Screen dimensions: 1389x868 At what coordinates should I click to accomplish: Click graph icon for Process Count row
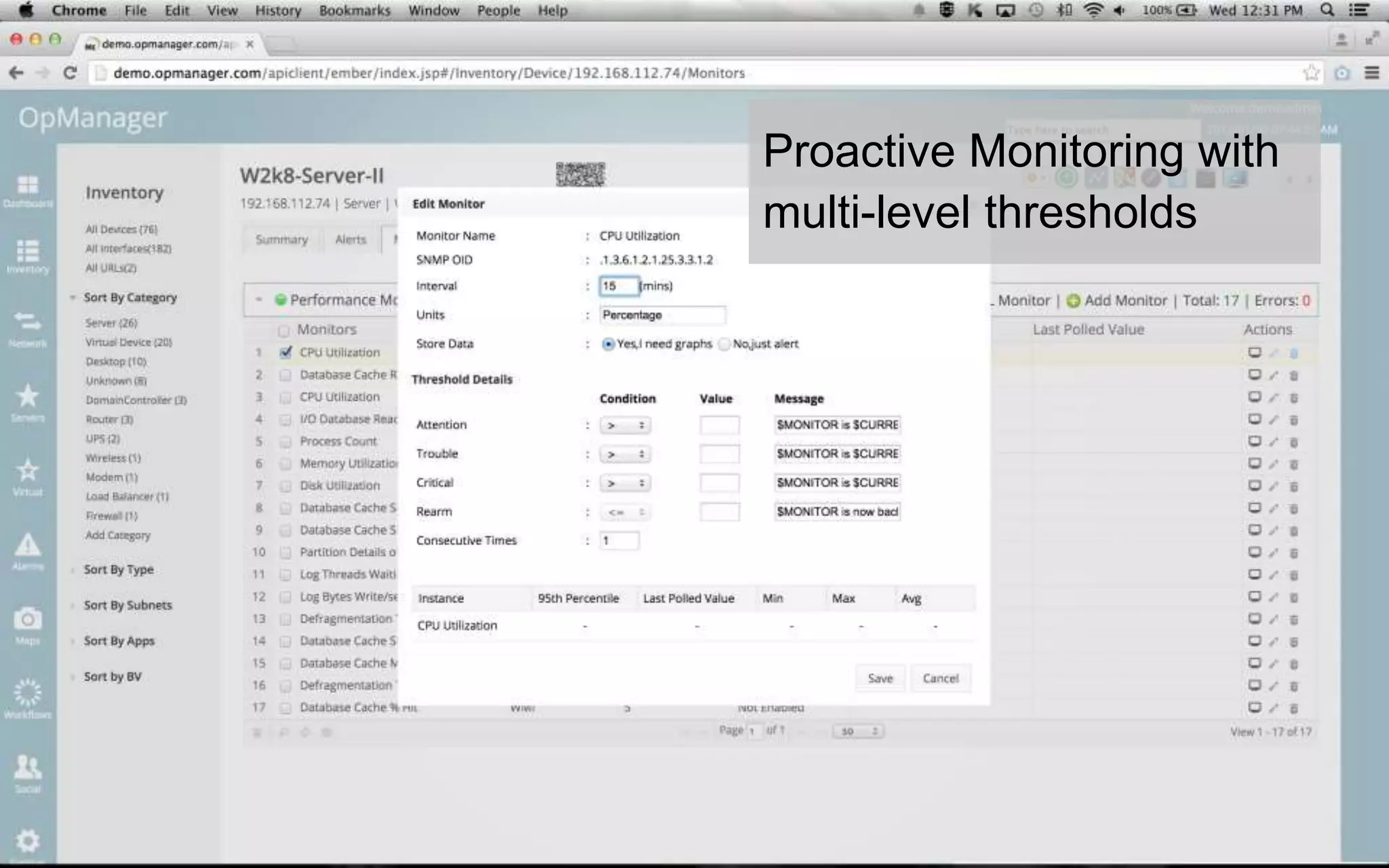tap(1255, 441)
